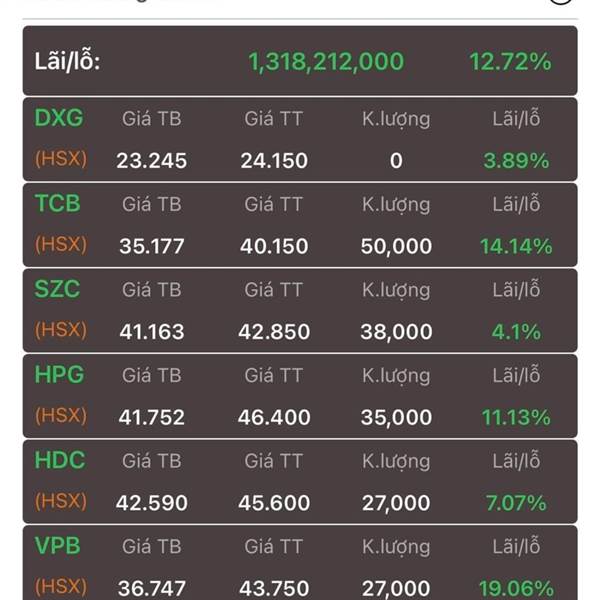Click the HPG K.lượng column header
The width and height of the screenshot is (600, 600).
click(396, 376)
